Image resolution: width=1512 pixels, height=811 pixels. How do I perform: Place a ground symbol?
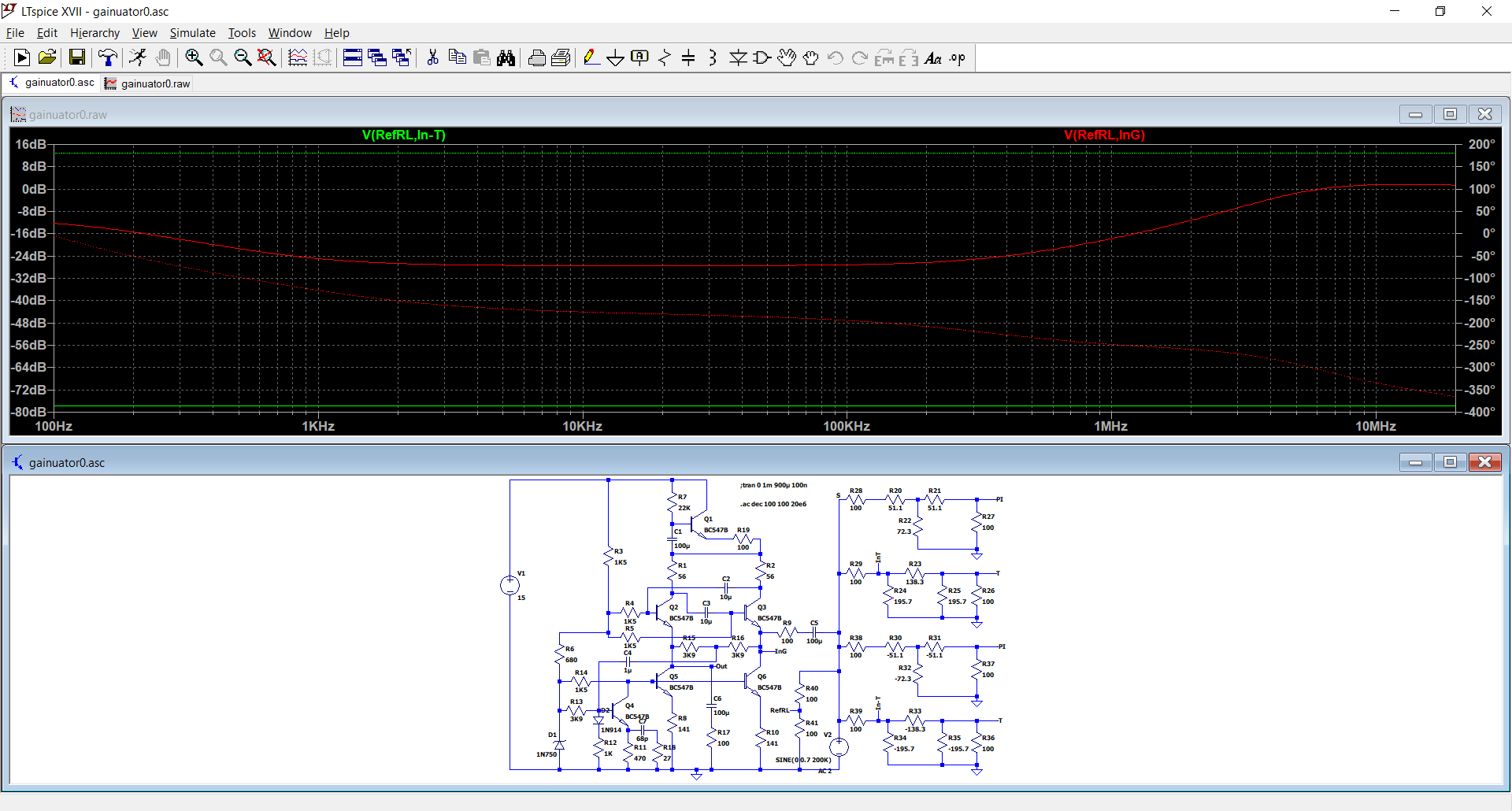click(616, 57)
